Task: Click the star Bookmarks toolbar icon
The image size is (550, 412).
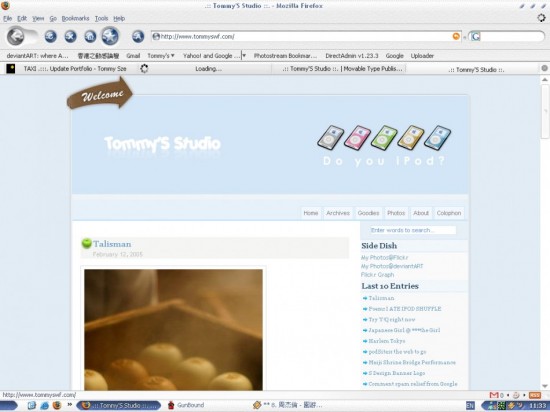Action: pos(110,36)
